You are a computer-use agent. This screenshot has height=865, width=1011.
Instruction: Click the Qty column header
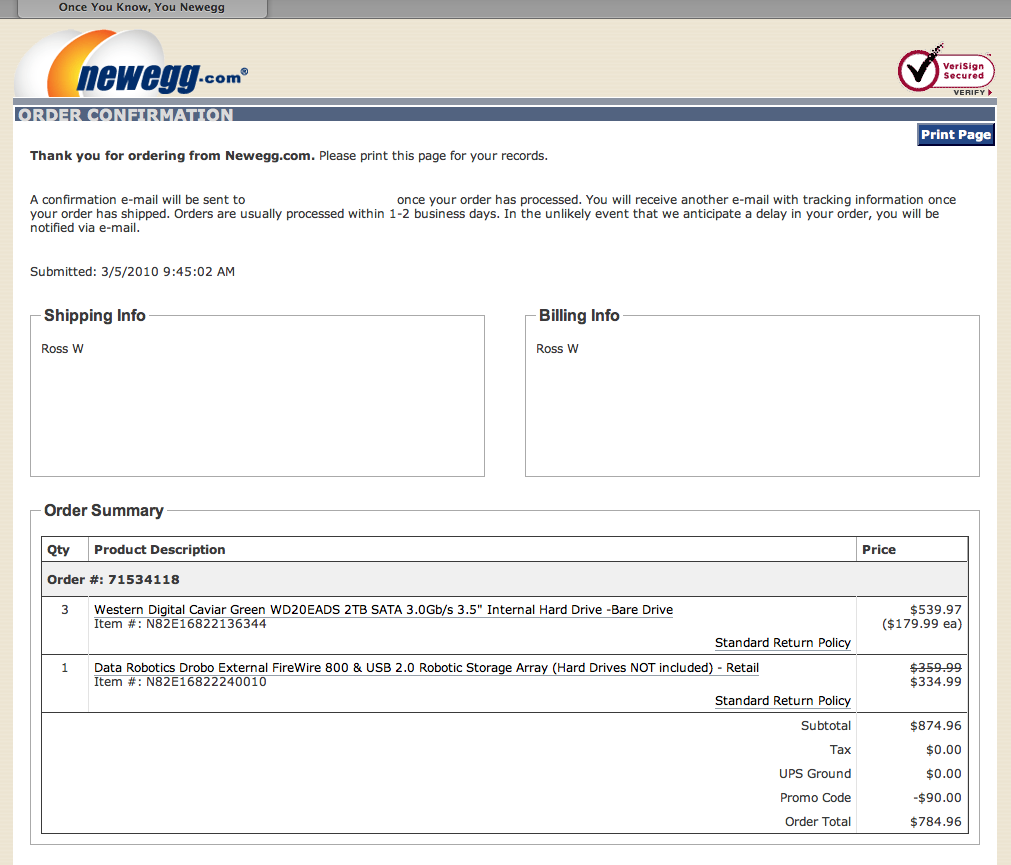58,550
